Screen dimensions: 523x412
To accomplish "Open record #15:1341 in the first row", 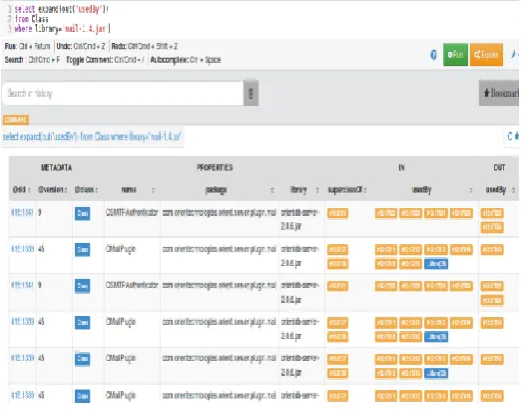I will click(22, 213).
